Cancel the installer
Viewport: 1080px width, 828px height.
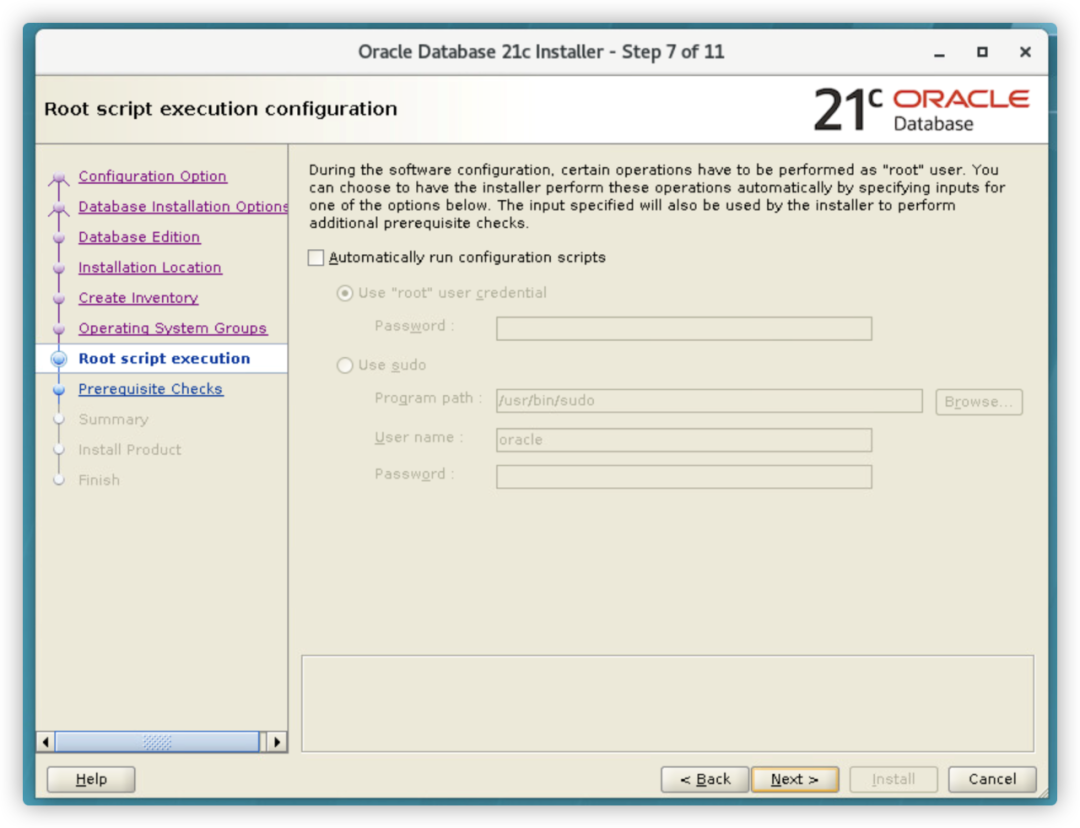[992, 779]
